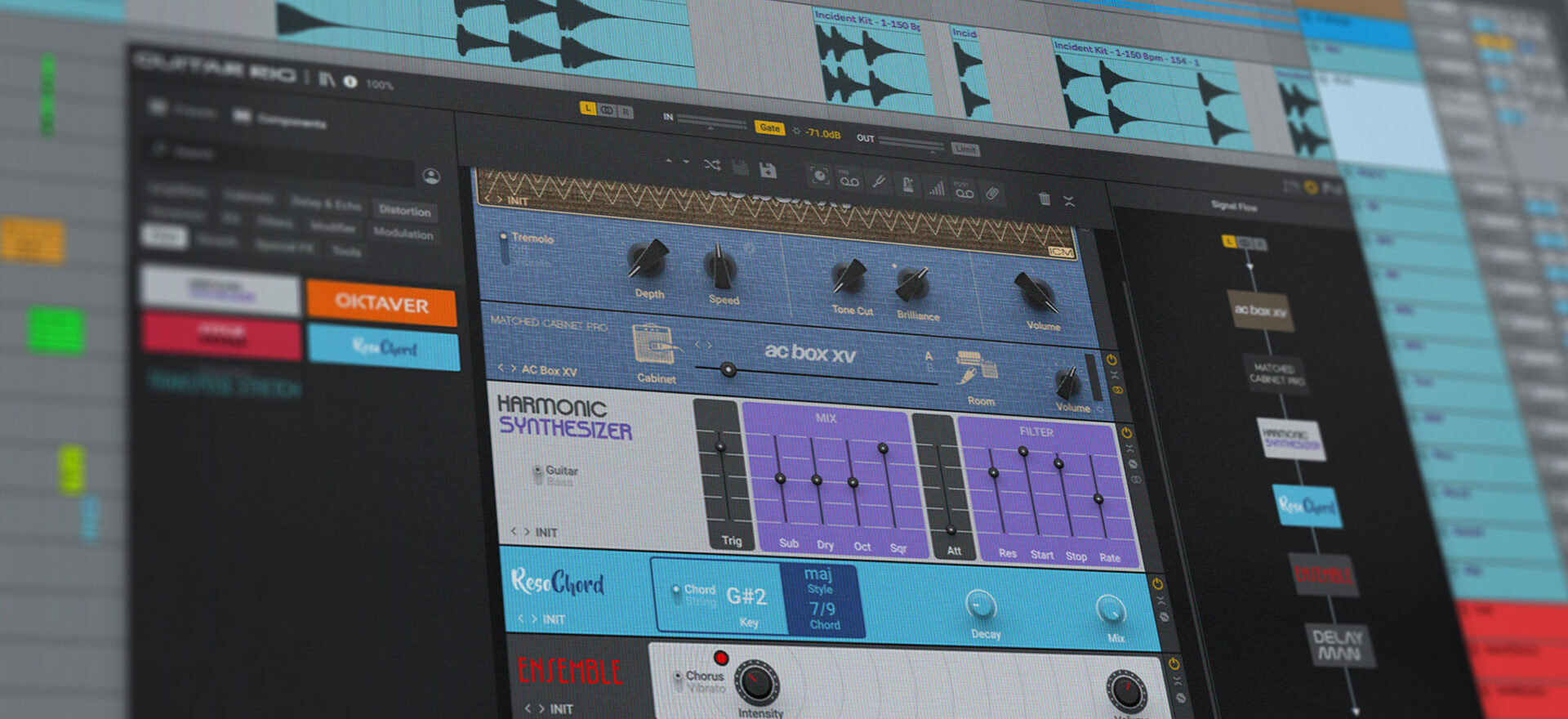Screen dimensions: 1568x719
Task: Open the POST tape deck
Action: tap(964, 190)
